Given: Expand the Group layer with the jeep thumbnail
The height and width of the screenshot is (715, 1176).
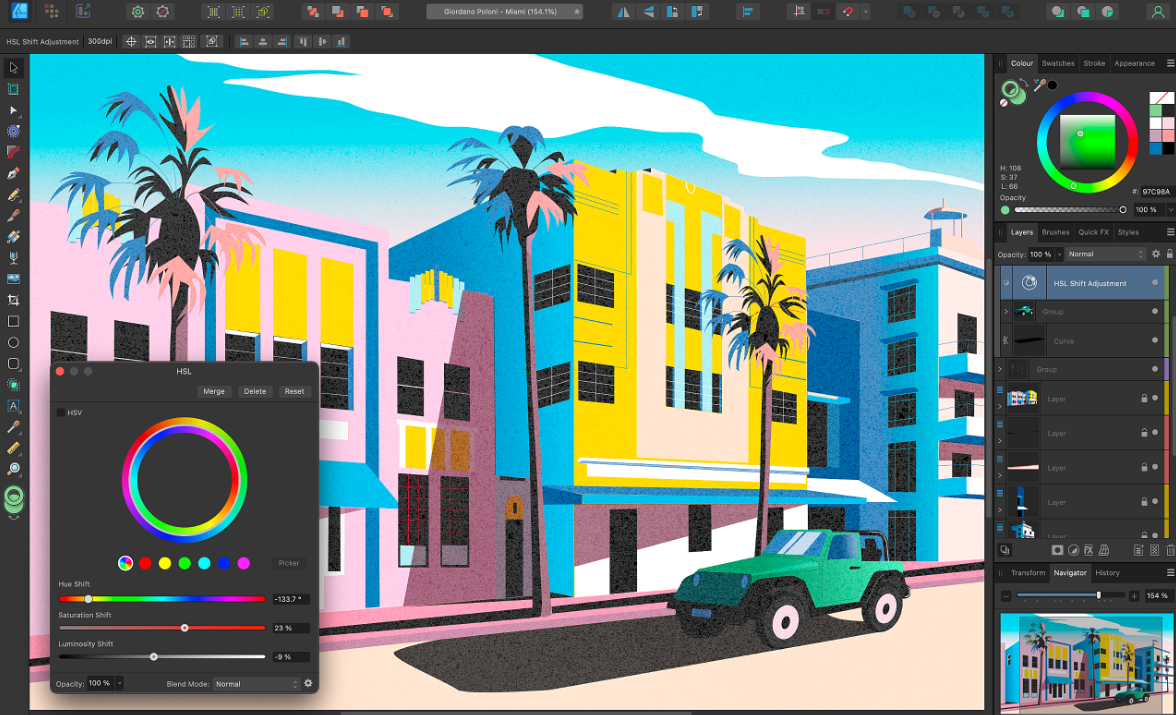Looking at the screenshot, I should (1006, 312).
